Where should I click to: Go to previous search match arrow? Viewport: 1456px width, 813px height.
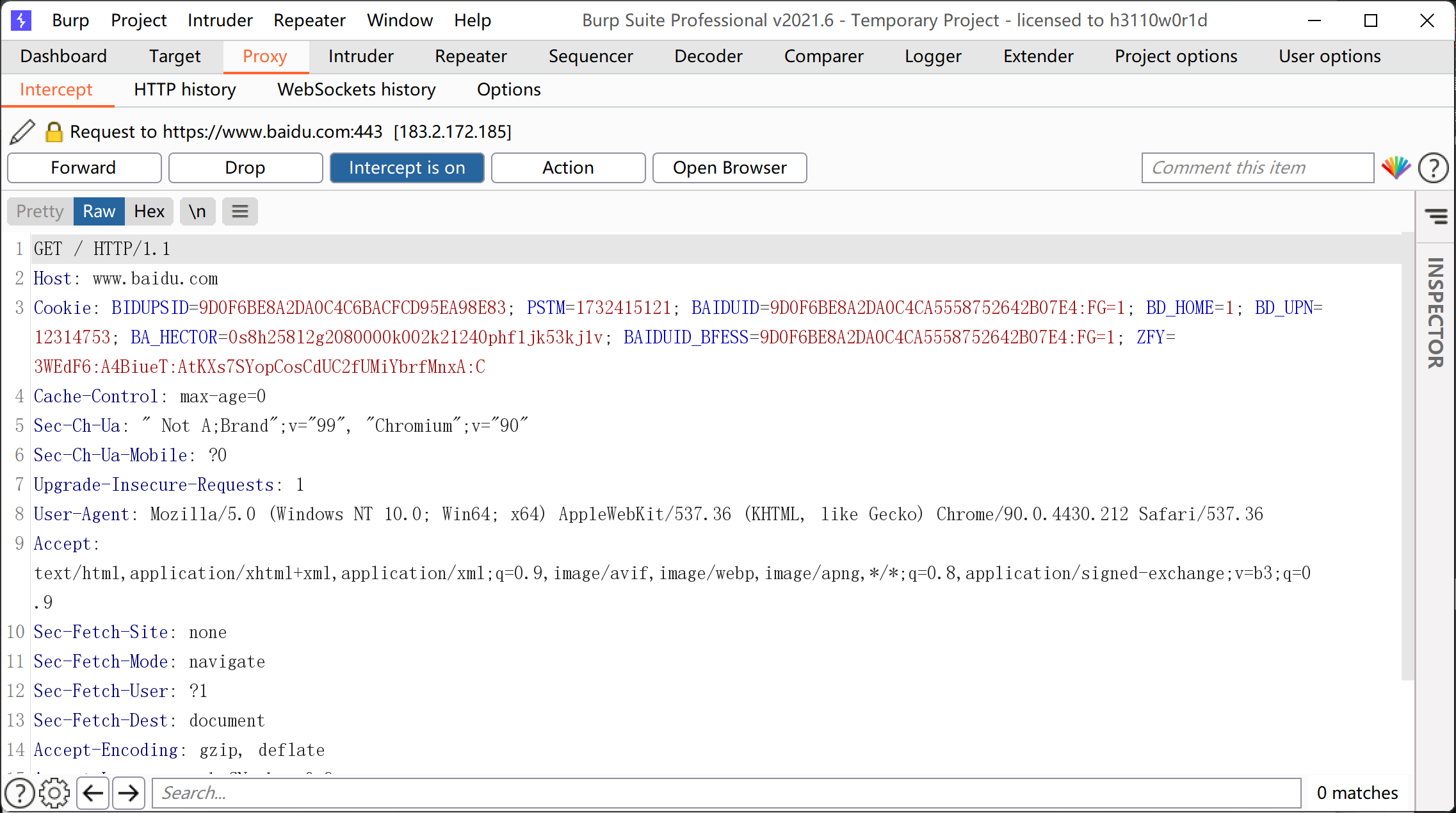pyautogui.click(x=93, y=793)
